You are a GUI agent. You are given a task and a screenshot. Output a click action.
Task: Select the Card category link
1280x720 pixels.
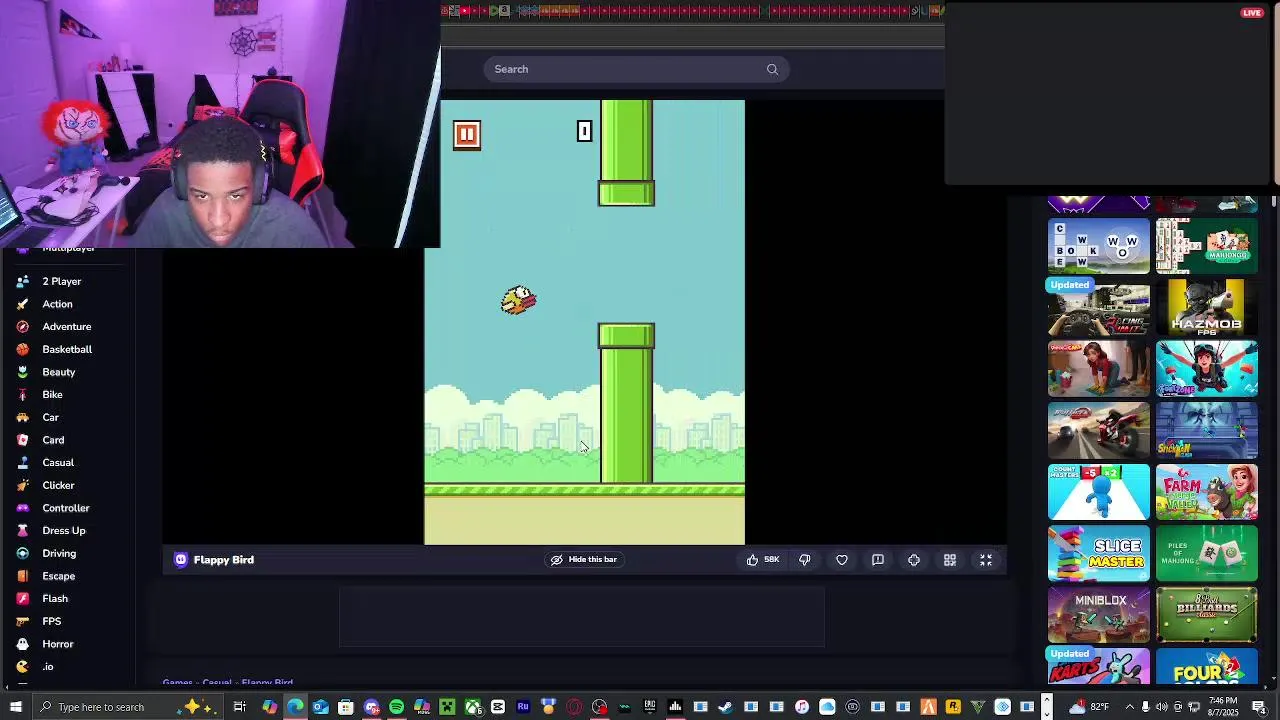[53, 440]
